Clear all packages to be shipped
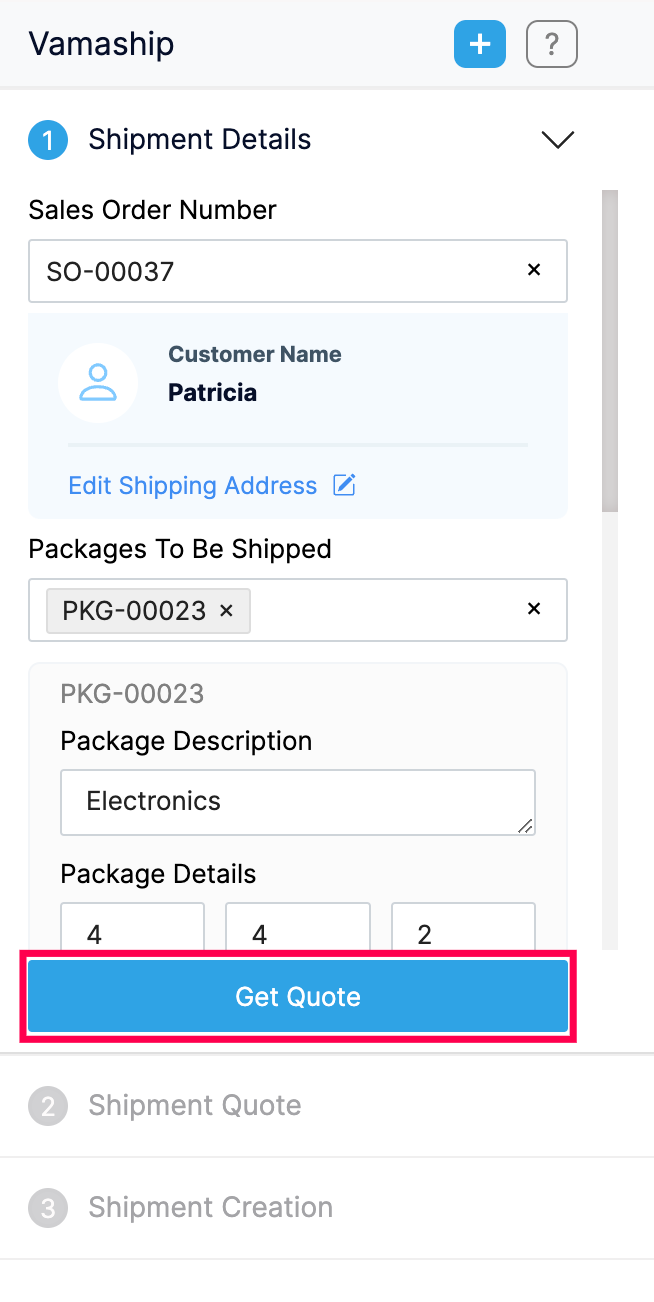Image resolution: width=654 pixels, height=1302 pixels. [534, 609]
